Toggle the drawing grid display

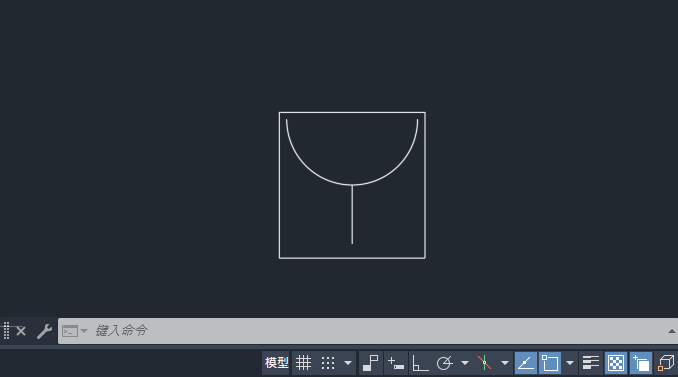pos(303,363)
